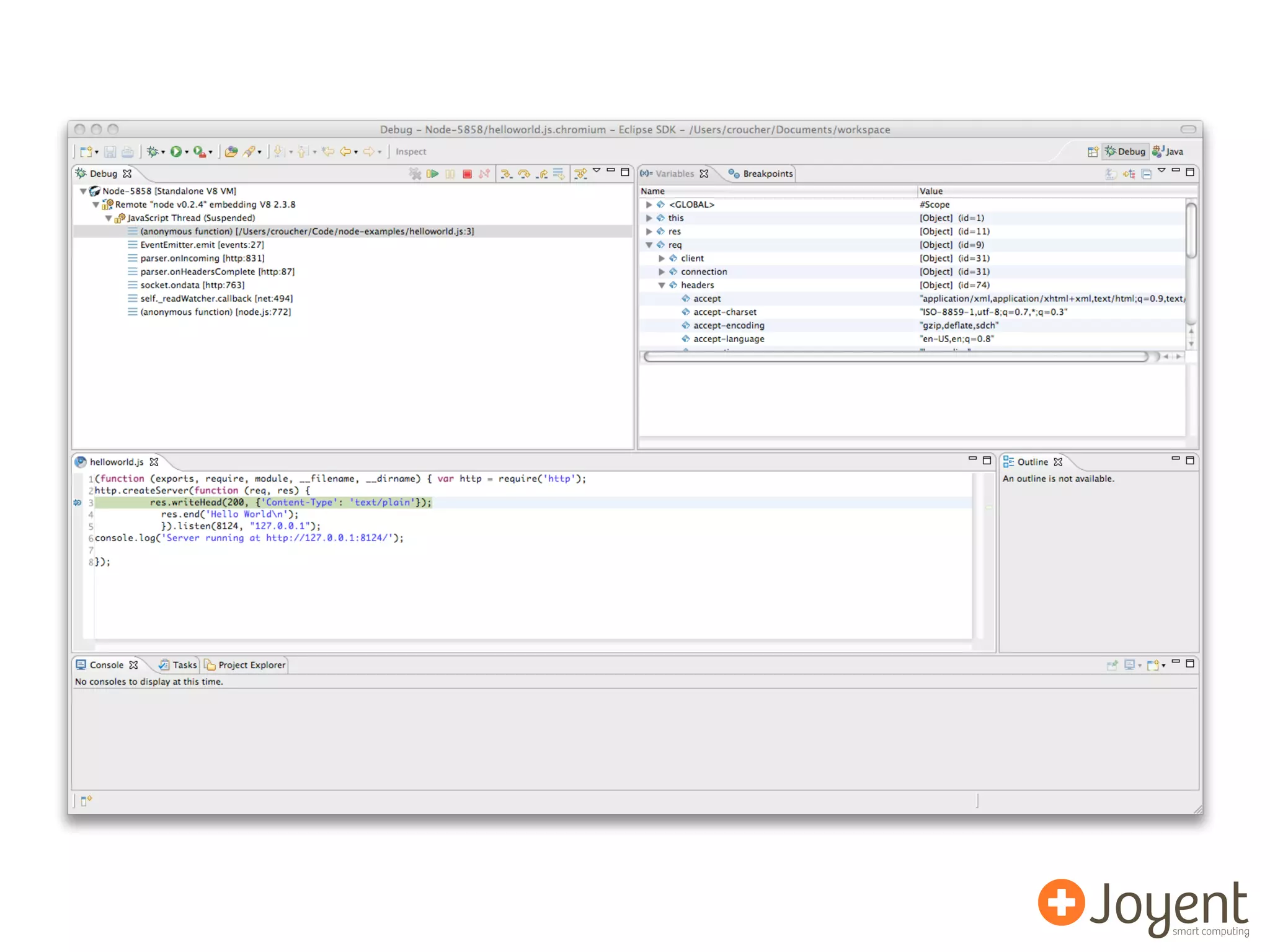
Task: Click the Debug bug toolbar icon
Action: [152, 151]
